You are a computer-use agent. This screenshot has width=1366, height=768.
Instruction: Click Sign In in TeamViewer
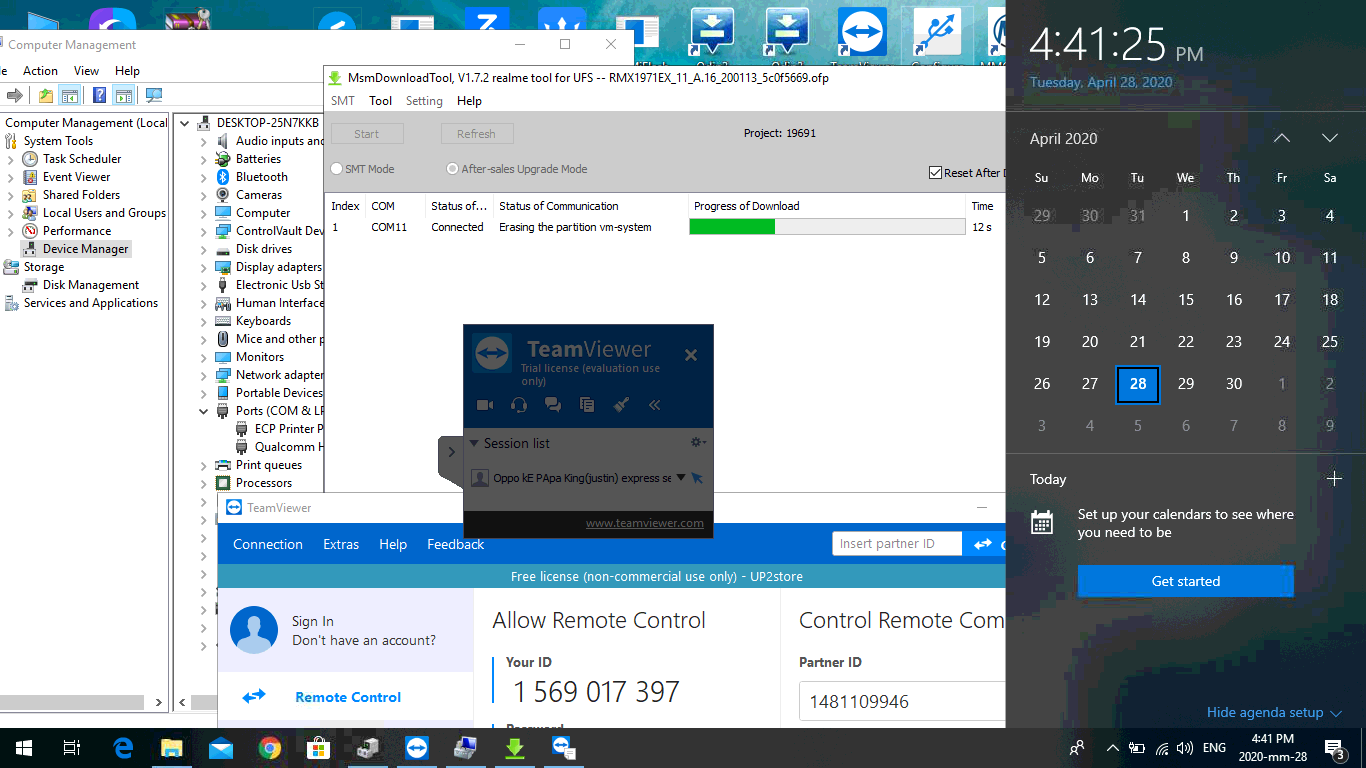pyautogui.click(x=313, y=621)
